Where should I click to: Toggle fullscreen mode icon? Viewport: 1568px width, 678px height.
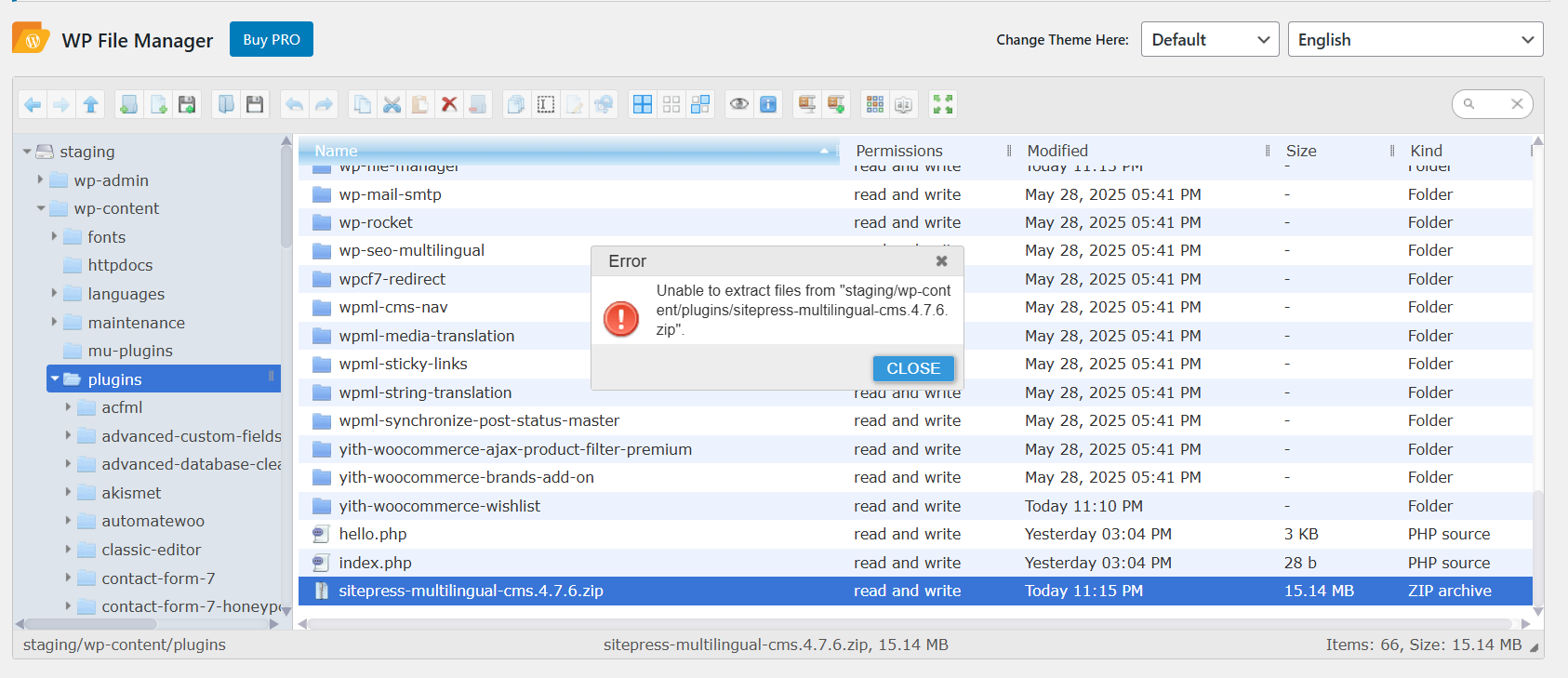pyautogui.click(x=943, y=104)
